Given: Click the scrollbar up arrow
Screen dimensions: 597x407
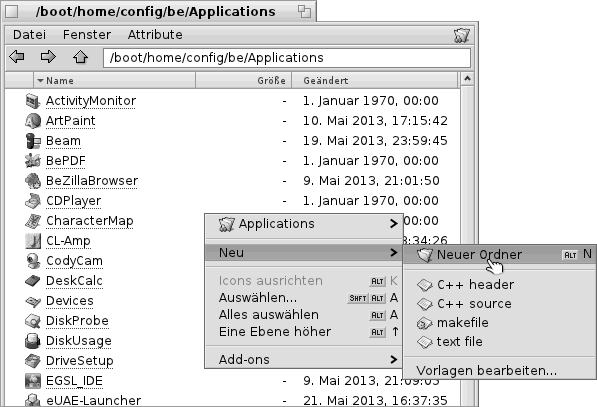Looking at the screenshot, I should 467,79.
